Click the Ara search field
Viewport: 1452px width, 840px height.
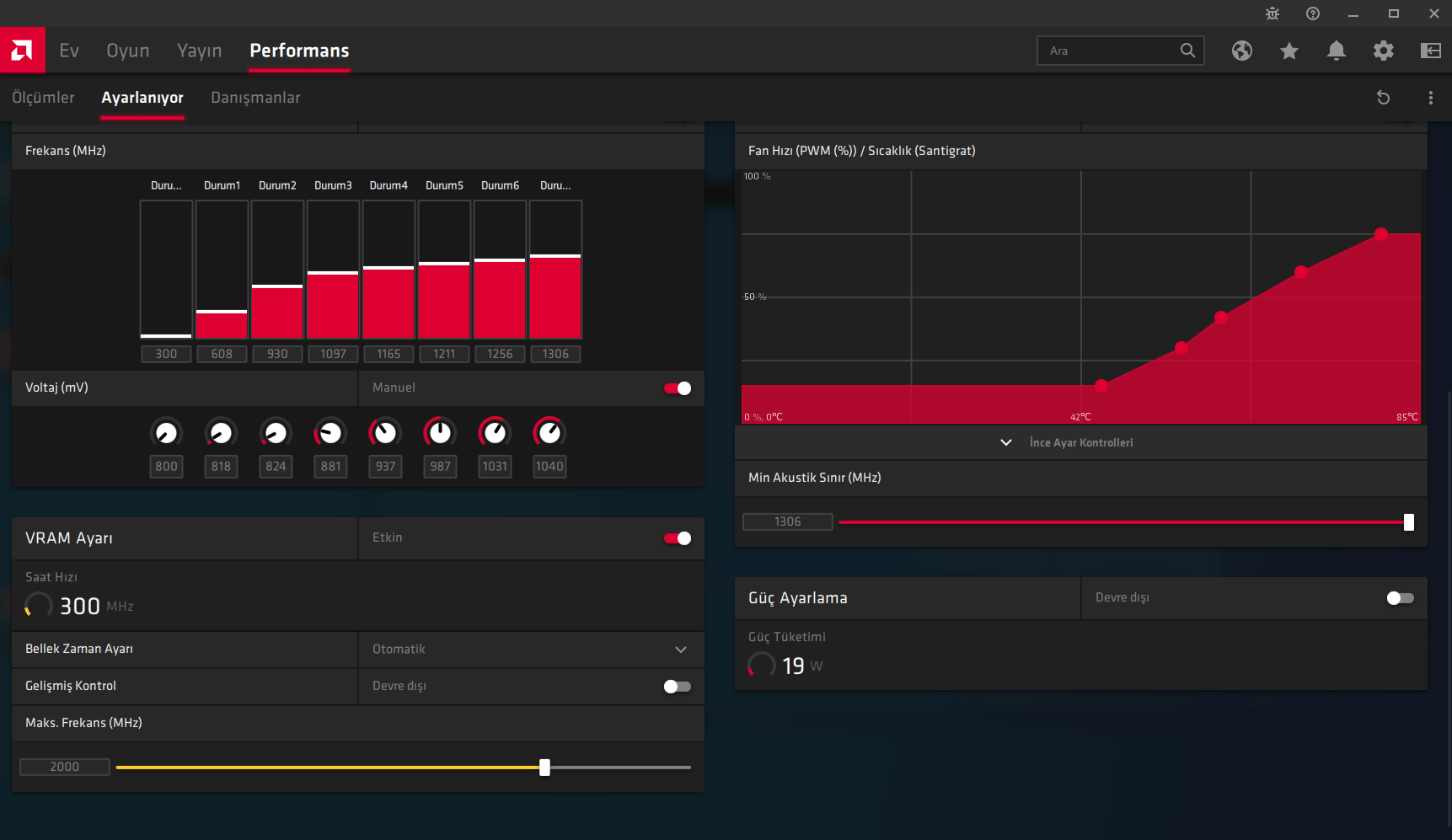point(1121,51)
